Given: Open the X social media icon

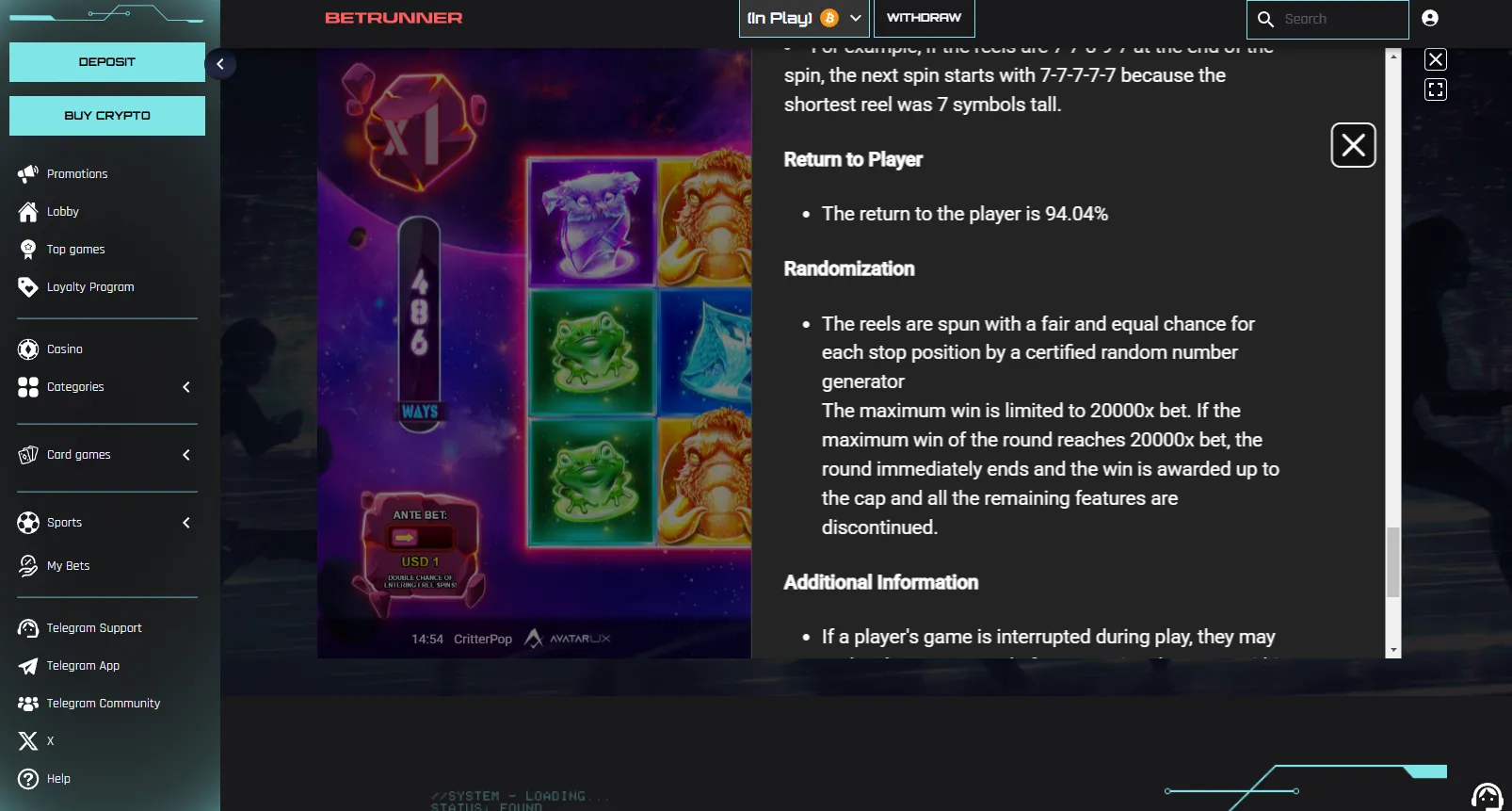Looking at the screenshot, I should [28, 741].
